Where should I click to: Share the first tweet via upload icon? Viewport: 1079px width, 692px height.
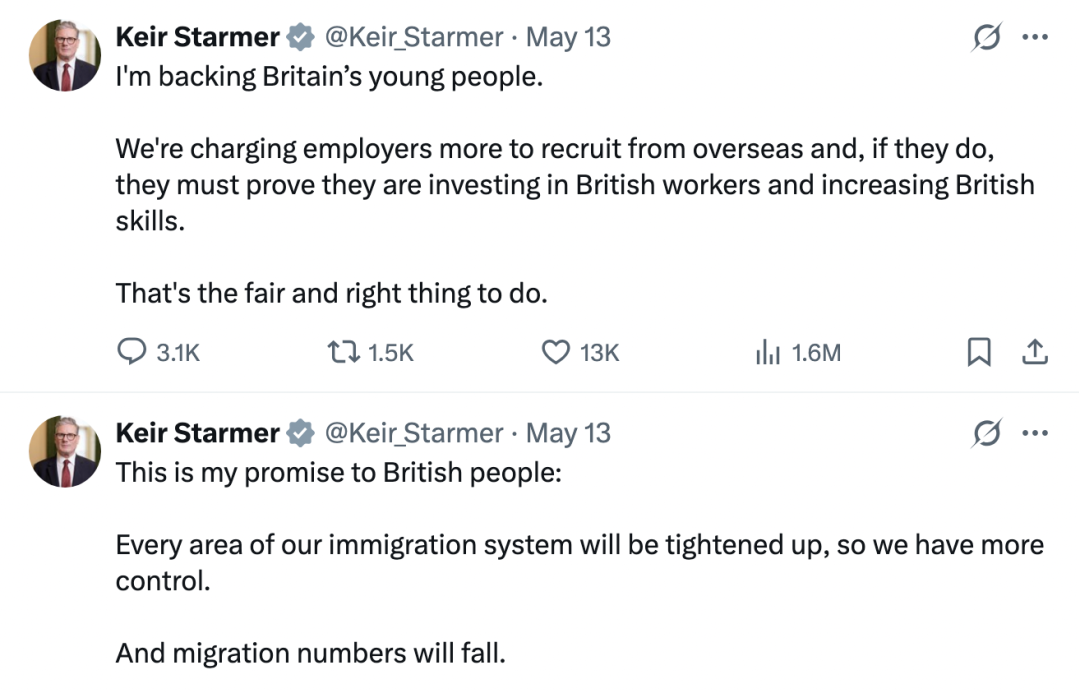[1034, 352]
